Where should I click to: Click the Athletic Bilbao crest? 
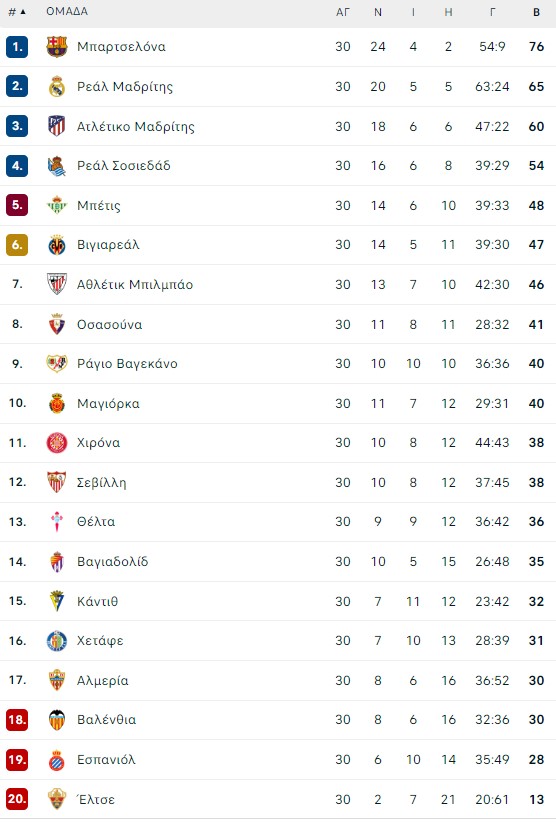point(57,284)
